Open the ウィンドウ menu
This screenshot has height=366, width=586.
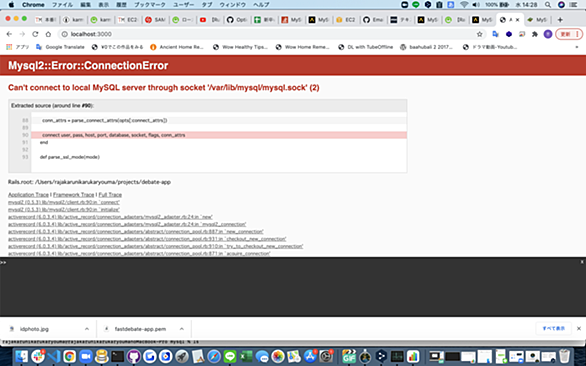[232, 4]
